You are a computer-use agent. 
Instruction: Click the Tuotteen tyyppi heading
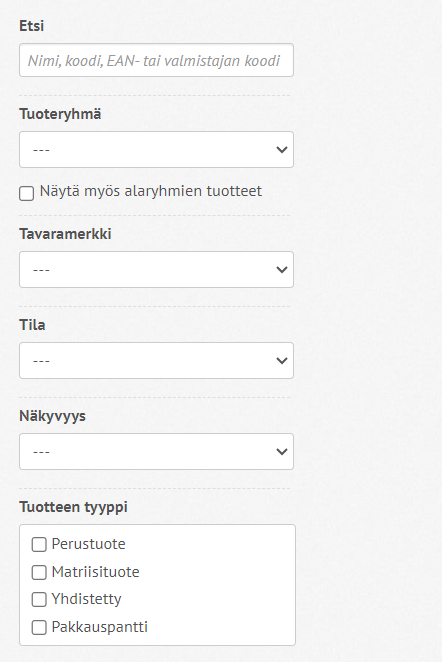73,507
